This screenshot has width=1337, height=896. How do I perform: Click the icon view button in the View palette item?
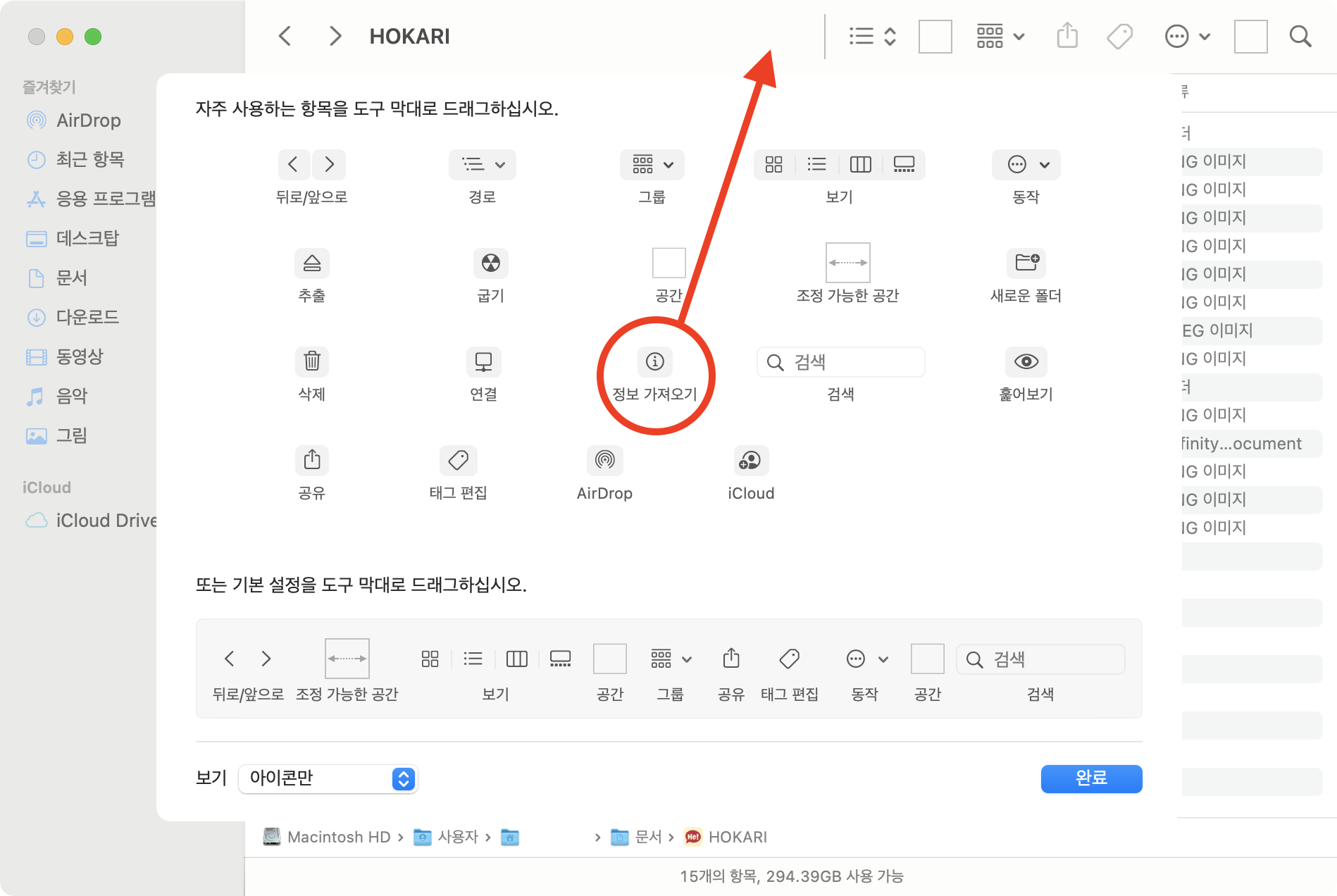click(x=773, y=165)
